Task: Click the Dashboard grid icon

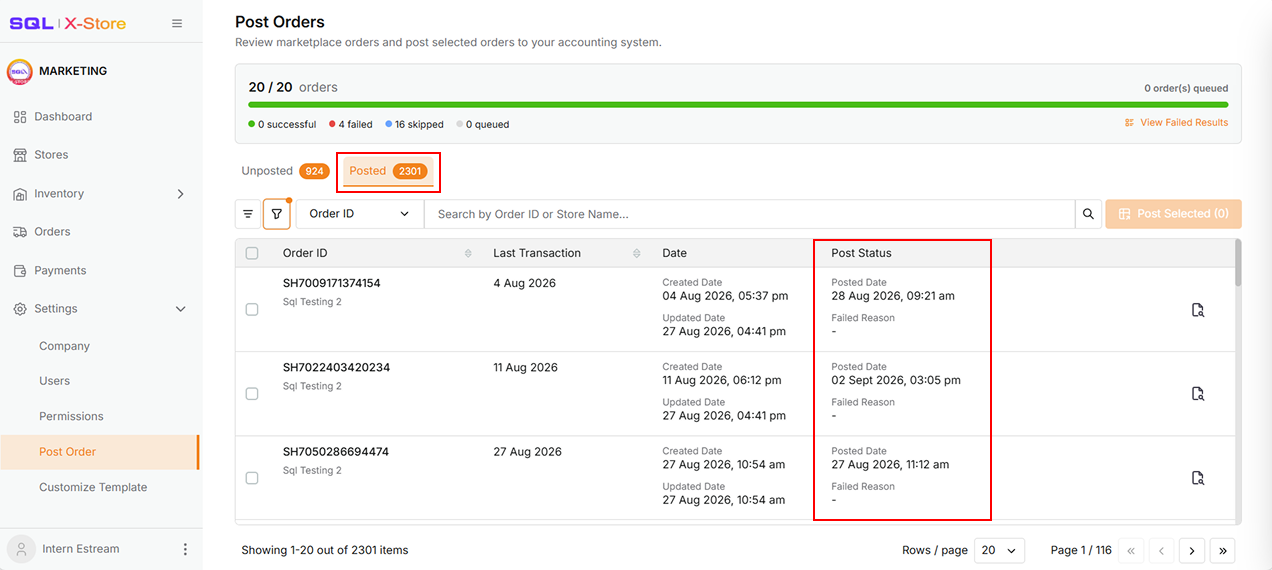Action: [x=20, y=117]
